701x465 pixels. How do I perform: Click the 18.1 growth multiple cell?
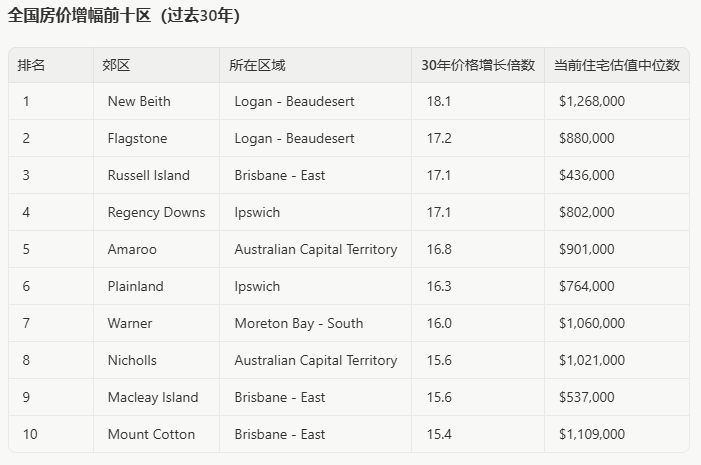pos(438,102)
